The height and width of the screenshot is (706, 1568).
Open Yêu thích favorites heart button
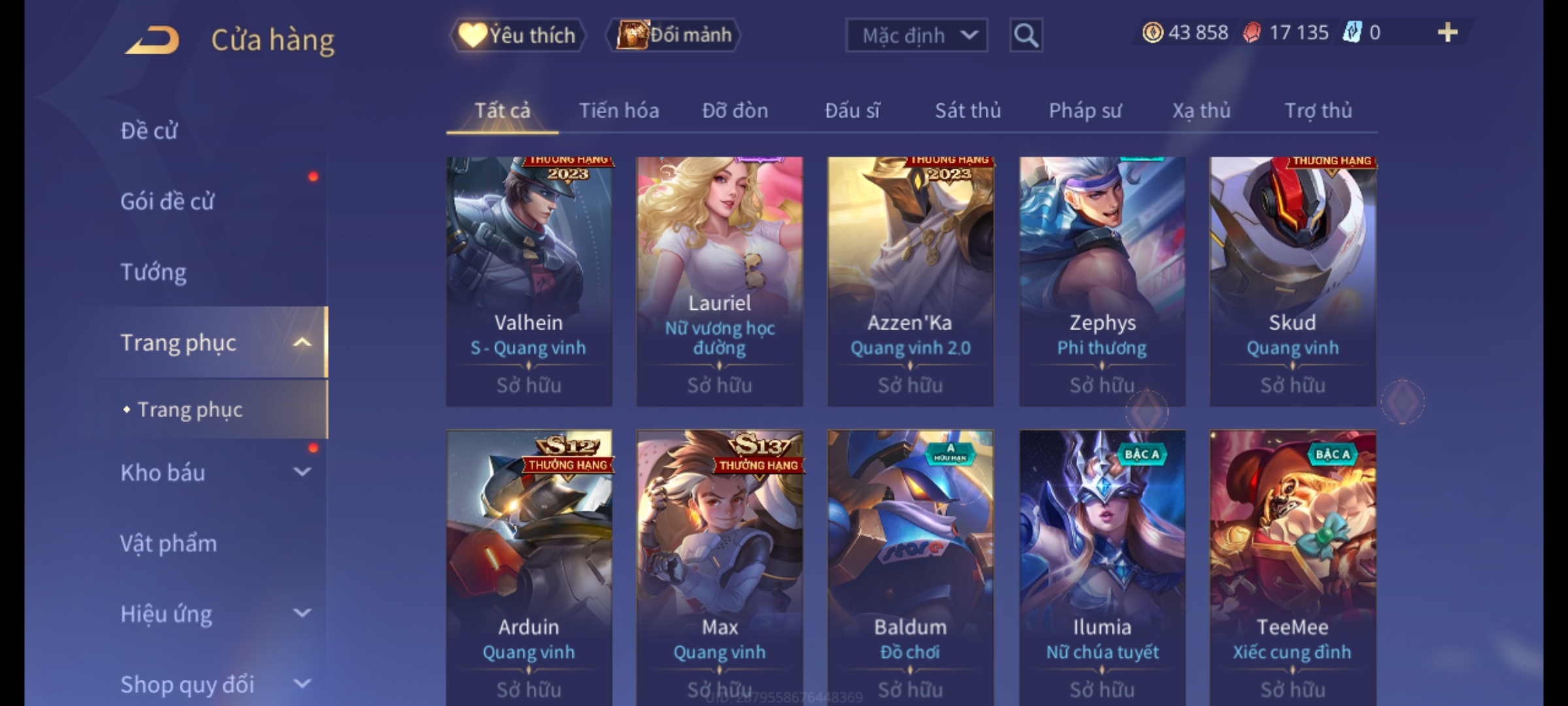point(517,35)
